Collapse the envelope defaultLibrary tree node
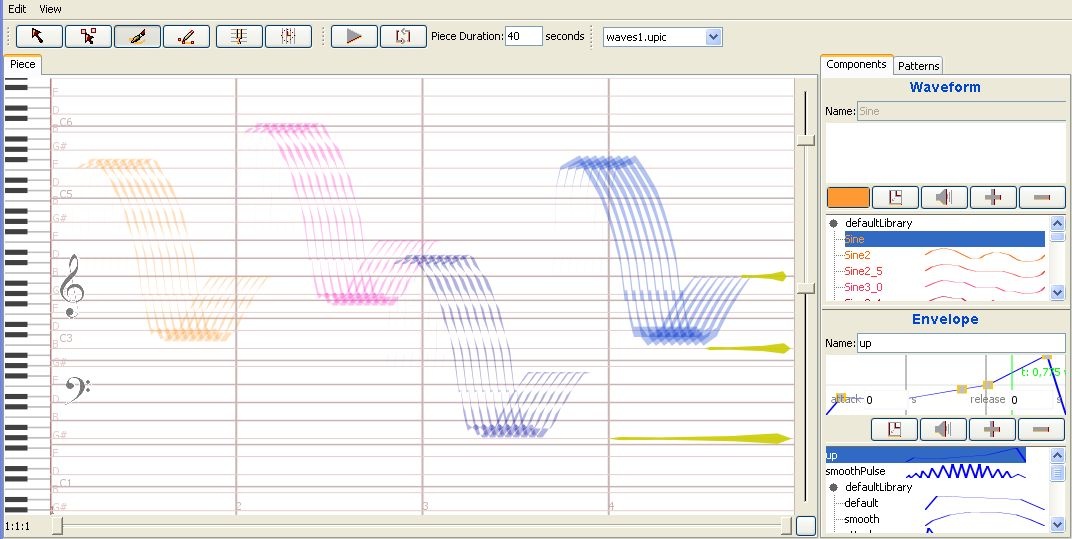This screenshot has width=1072, height=539. tap(833, 488)
